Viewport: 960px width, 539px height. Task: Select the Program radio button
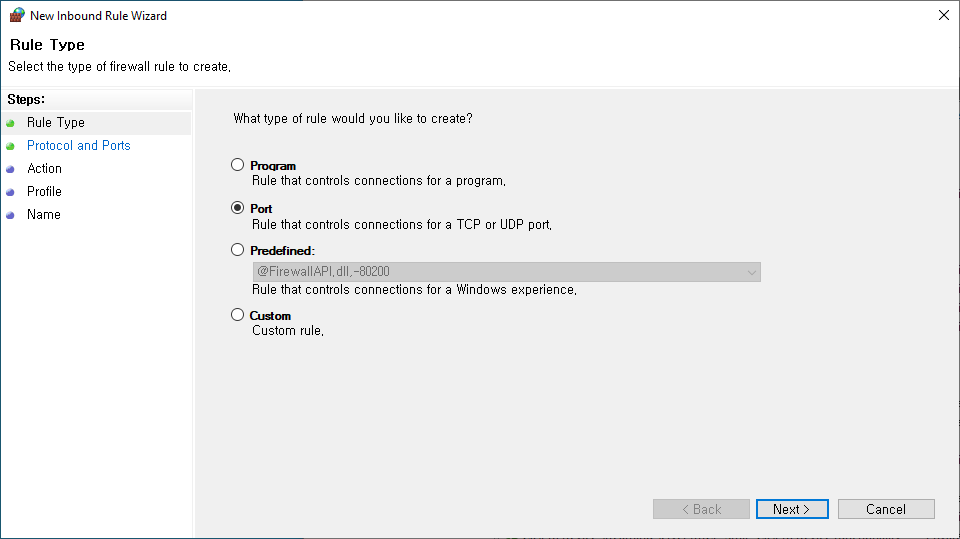click(x=237, y=165)
